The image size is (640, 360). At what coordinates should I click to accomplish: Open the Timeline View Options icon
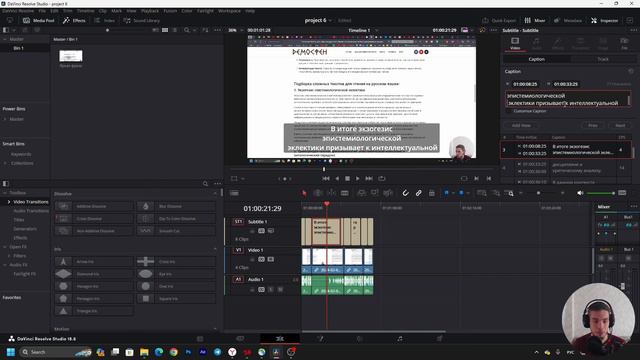234,193
